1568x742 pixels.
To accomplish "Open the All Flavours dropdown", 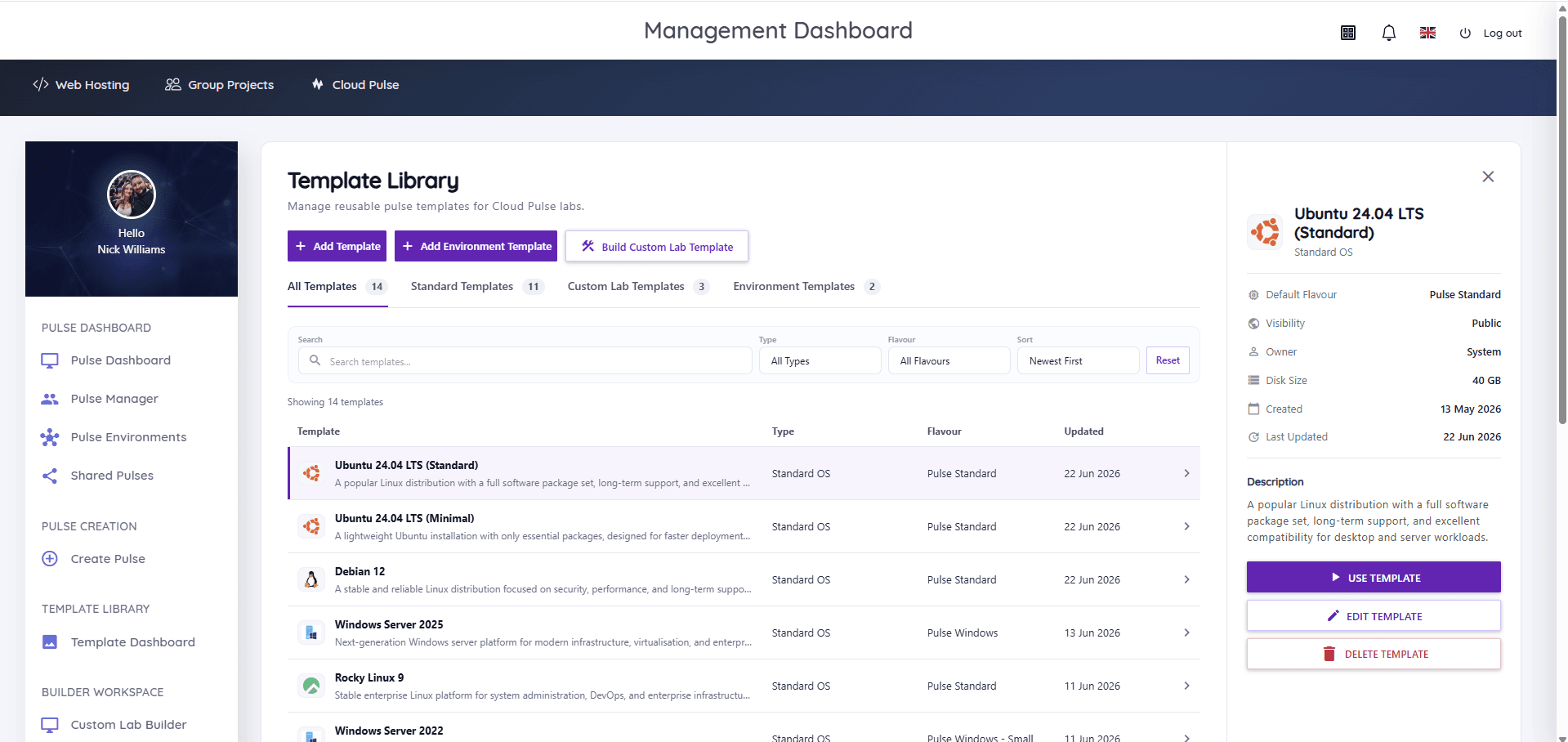I will pyautogui.click(x=949, y=360).
